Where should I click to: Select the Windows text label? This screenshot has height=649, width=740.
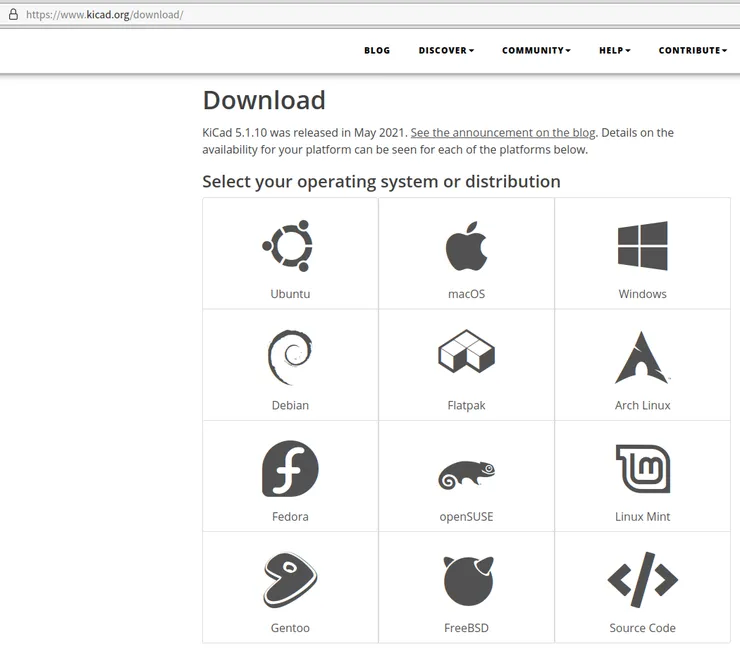[x=642, y=294]
